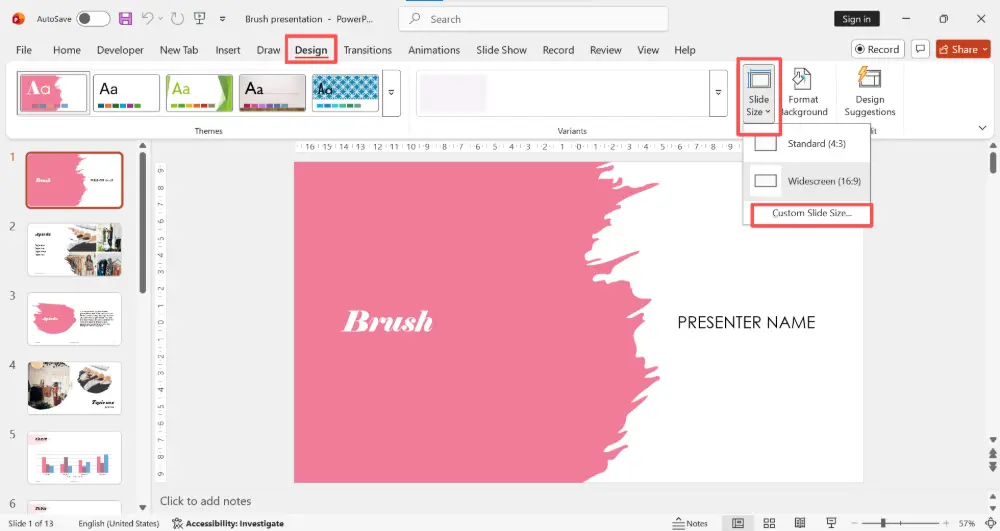Click the Sign in button

(857, 19)
